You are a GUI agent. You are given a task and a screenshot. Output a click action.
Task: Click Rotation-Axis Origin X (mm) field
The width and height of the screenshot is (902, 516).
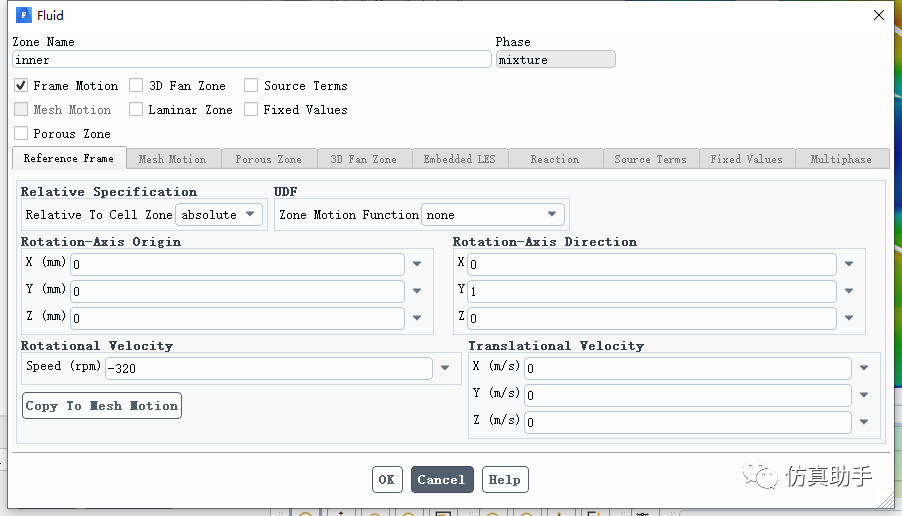tap(238, 264)
